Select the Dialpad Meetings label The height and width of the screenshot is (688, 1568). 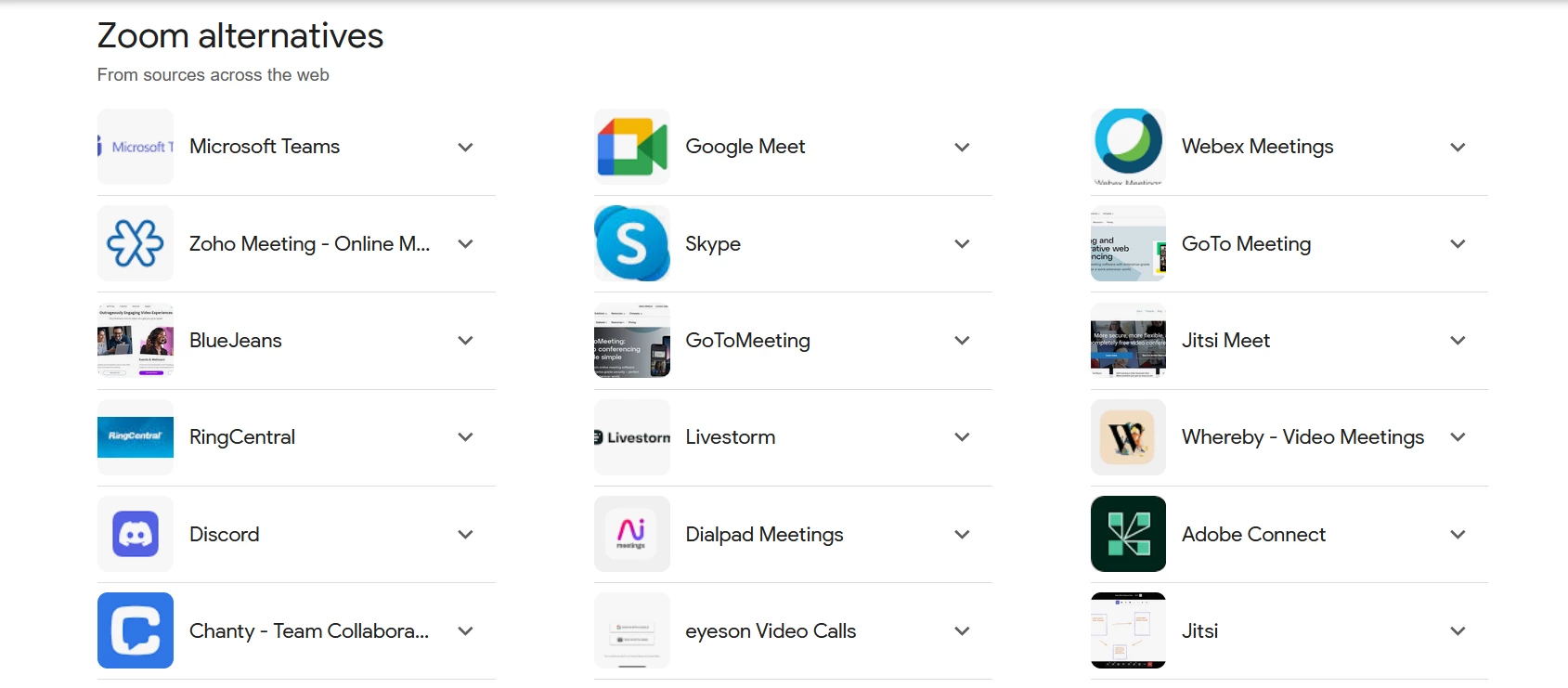point(764,535)
